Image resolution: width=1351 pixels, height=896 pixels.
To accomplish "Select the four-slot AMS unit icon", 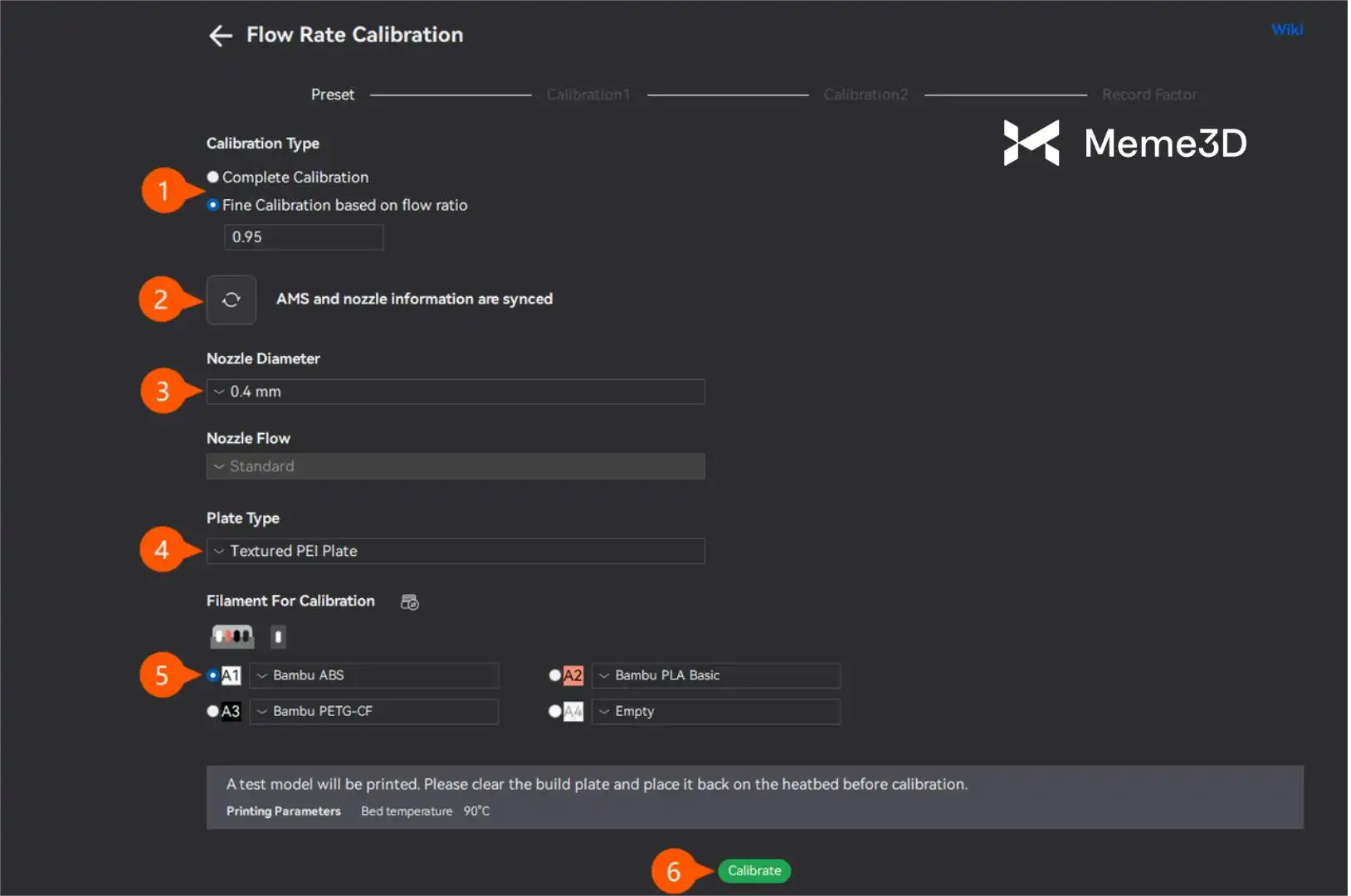I will [x=232, y=636].
